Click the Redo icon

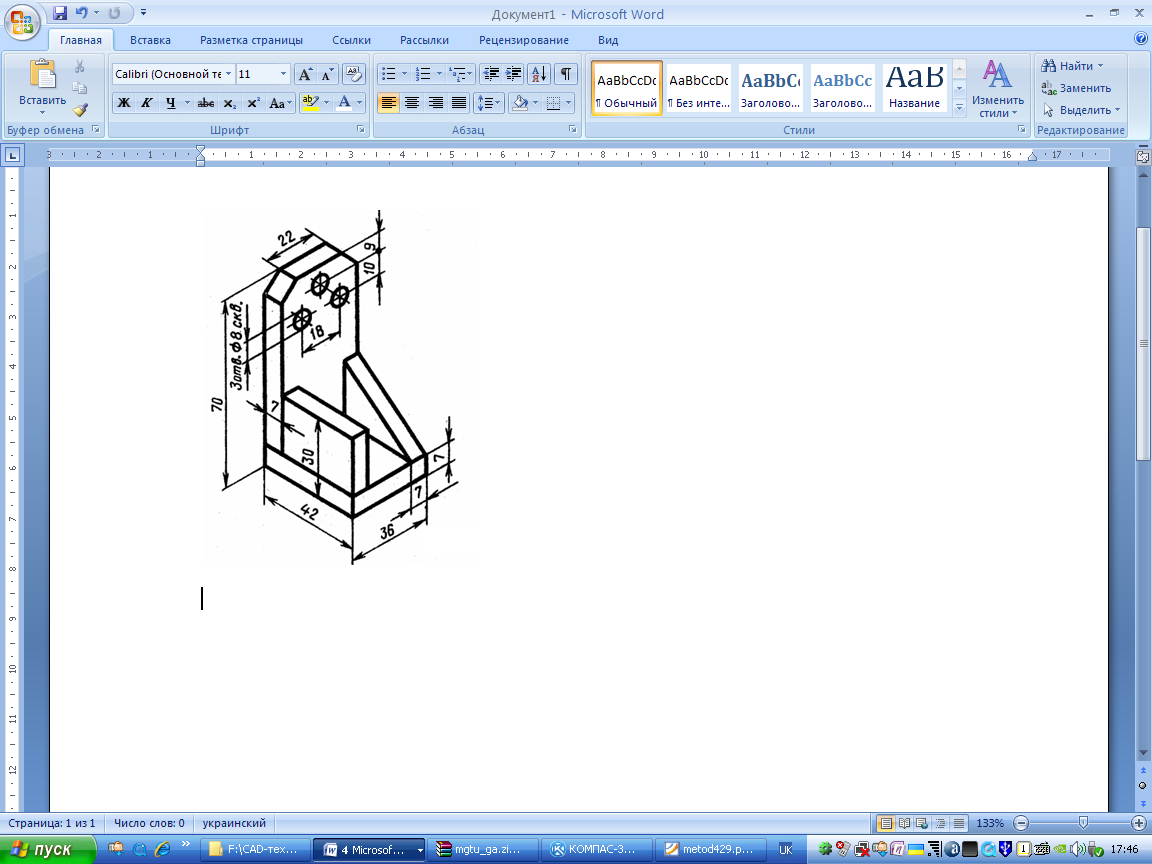pyautogui.click(x=115, y=12)
